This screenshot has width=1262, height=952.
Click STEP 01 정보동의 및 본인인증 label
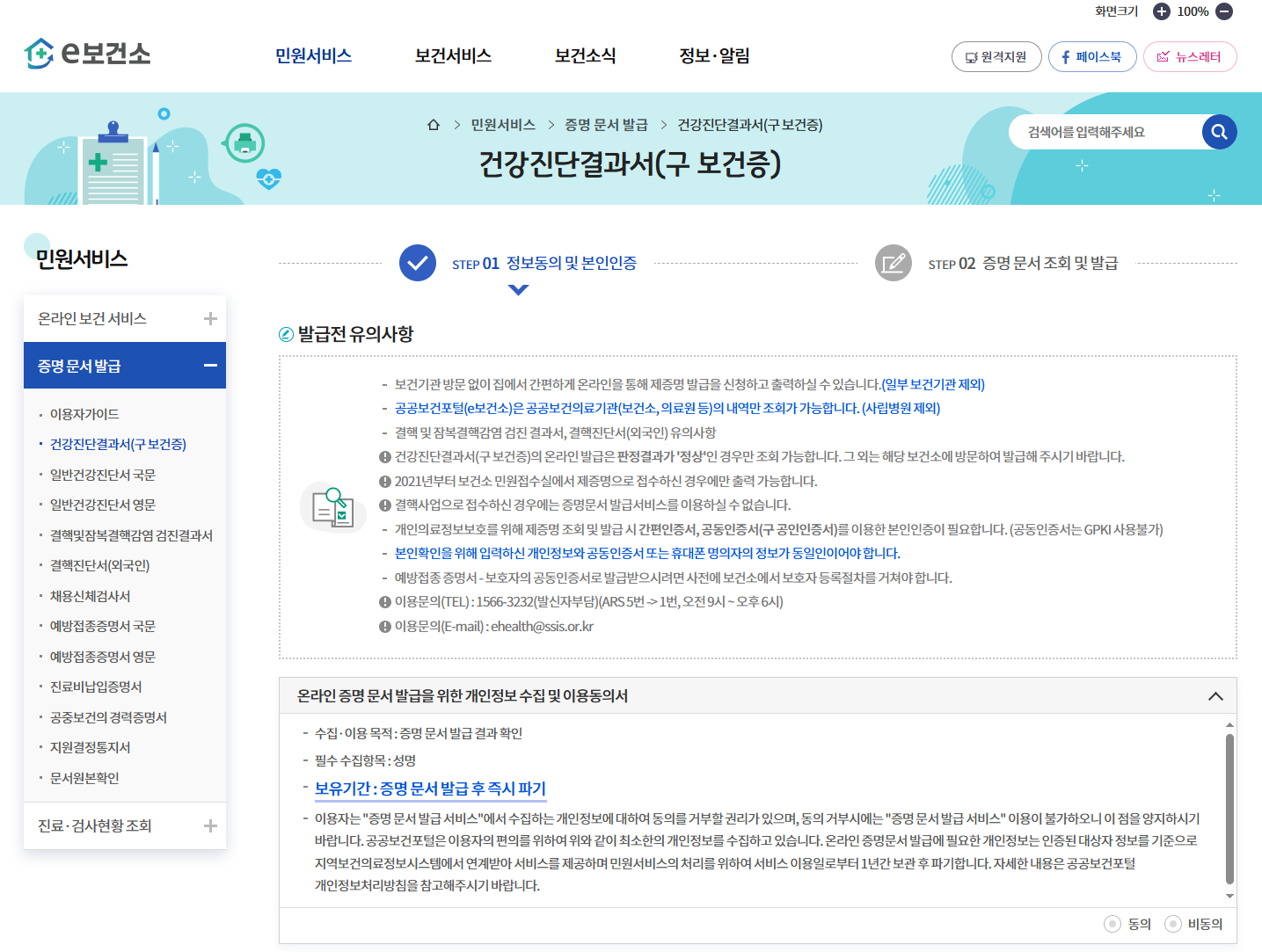544,263
